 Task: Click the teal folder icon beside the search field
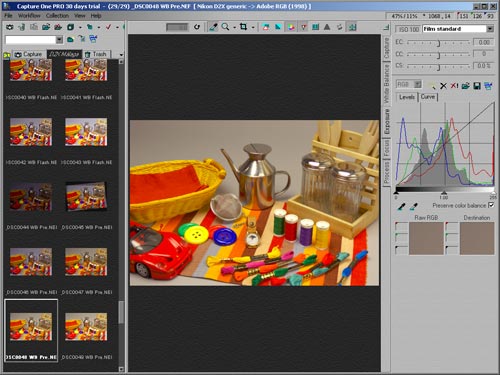(70, 40)
